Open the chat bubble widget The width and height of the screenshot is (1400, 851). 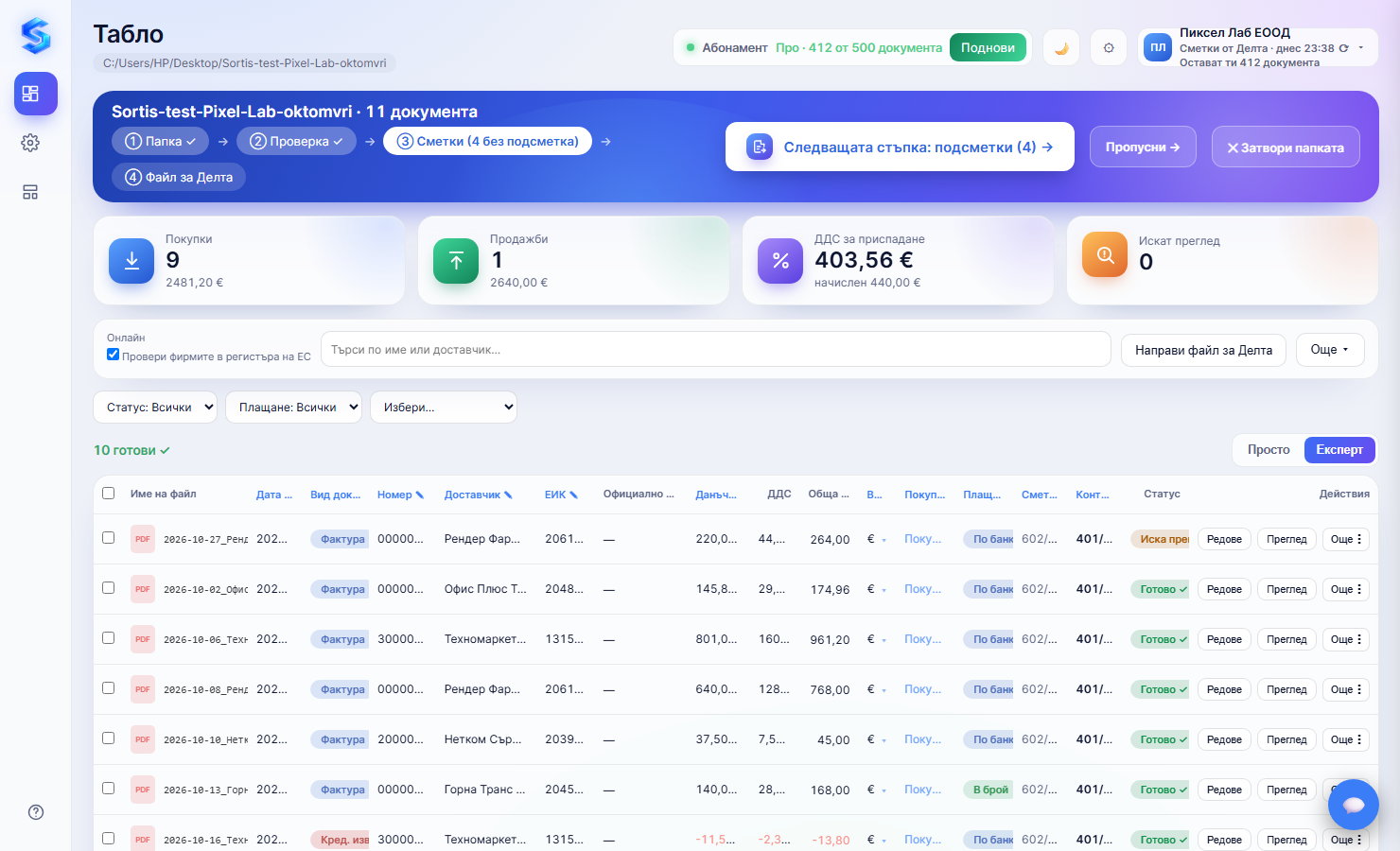coord(1354,805)
